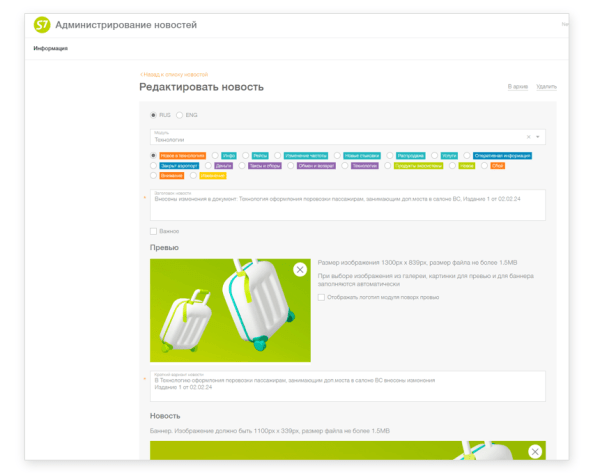
Task: Check the «Важное» checkbox
Action: click(x=153, y=231)
